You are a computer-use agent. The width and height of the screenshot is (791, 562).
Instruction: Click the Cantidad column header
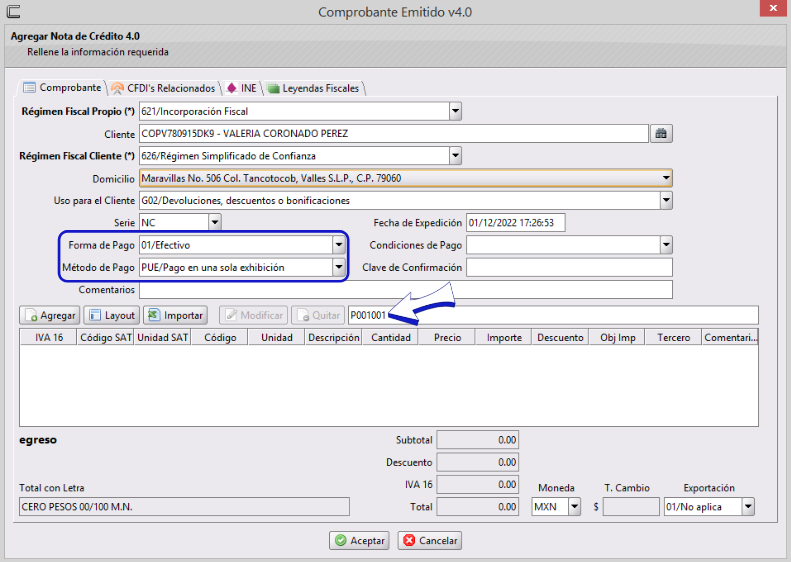390,338
